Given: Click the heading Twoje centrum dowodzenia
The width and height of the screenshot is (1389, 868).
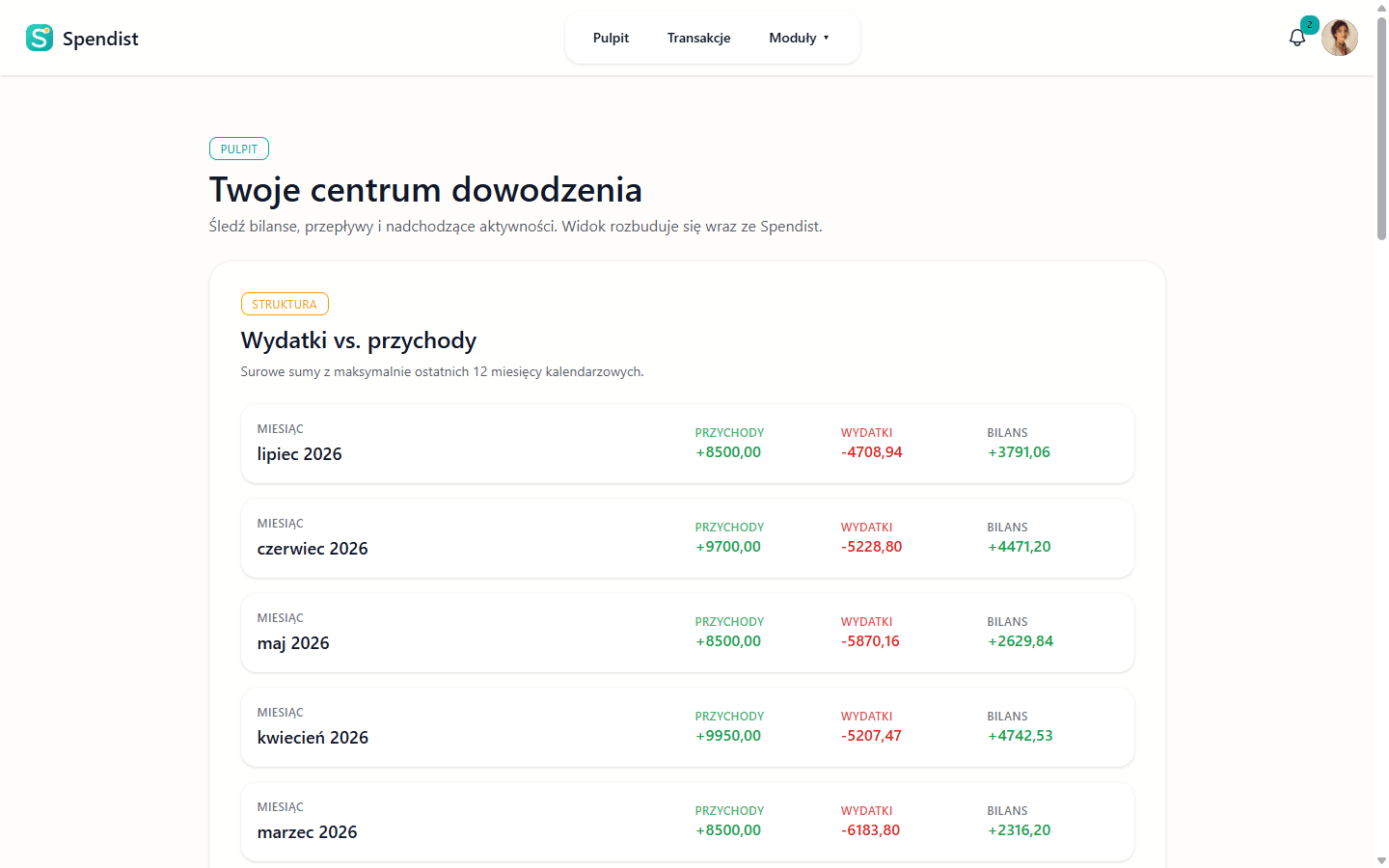Looking at the screenshot, I should (425, 190).
